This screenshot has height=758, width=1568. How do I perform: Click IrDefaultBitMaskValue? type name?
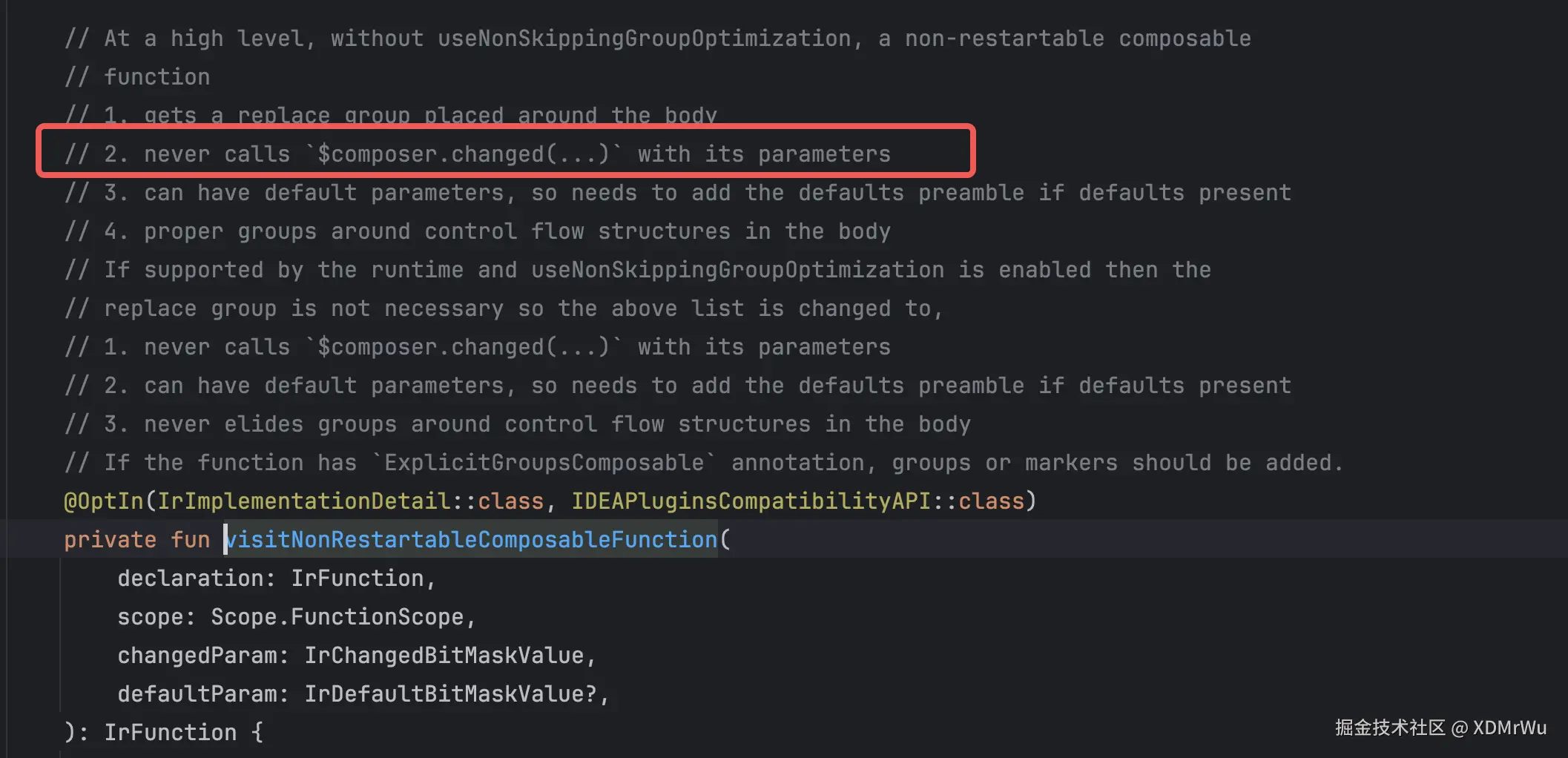pyautogui.click(x=450, y=693)
